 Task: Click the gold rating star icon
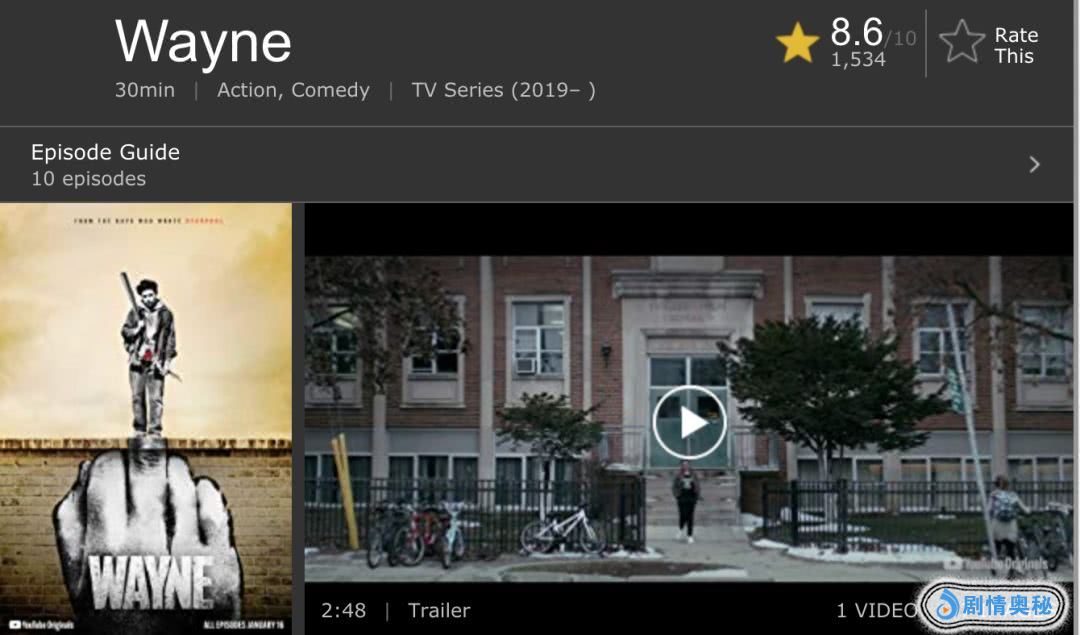[798, 43]
